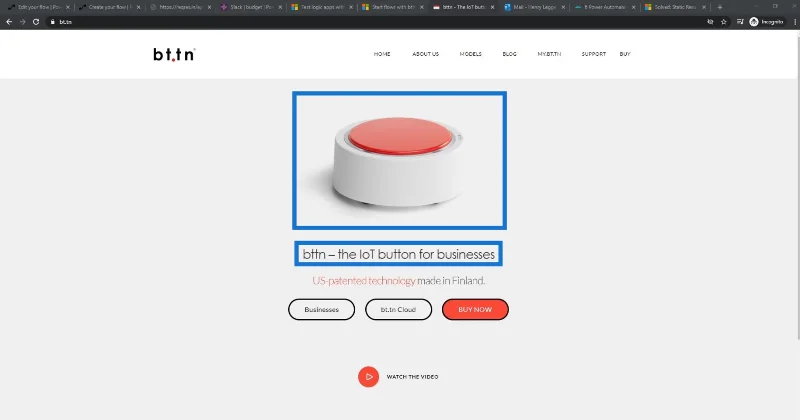Click the Businesses button

[x=321, y=309]
